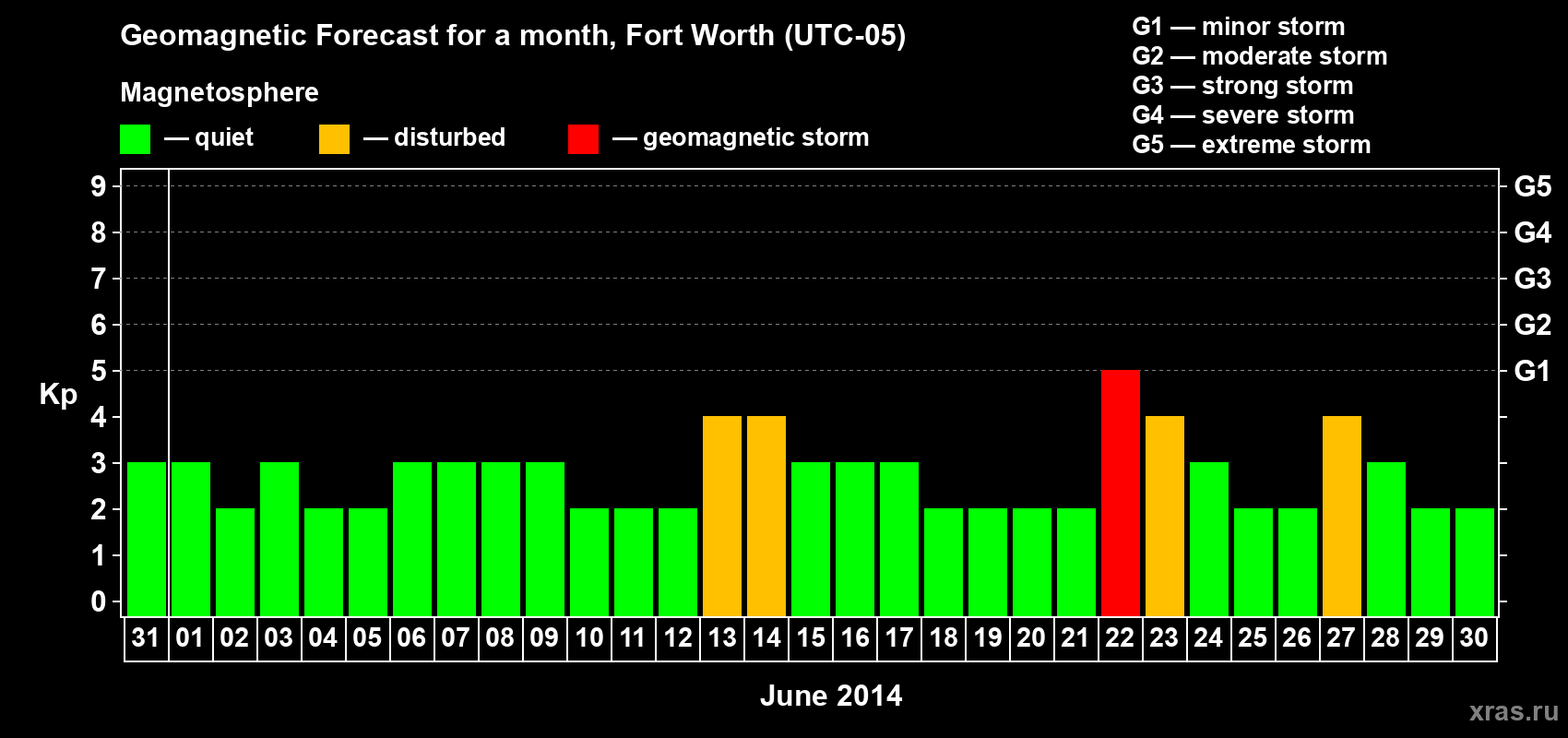Click the Kp axis title
1568x738 pixels.
(x=58, y=395)
